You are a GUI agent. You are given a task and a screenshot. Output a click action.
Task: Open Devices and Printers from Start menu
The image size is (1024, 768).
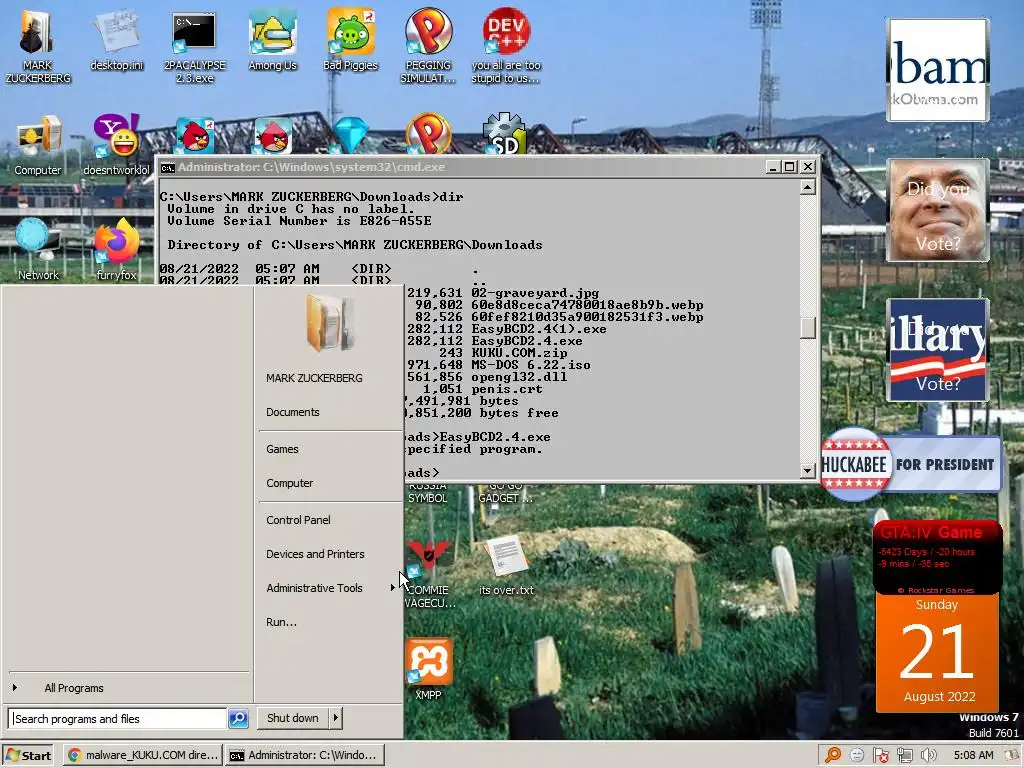coord(315,554)
